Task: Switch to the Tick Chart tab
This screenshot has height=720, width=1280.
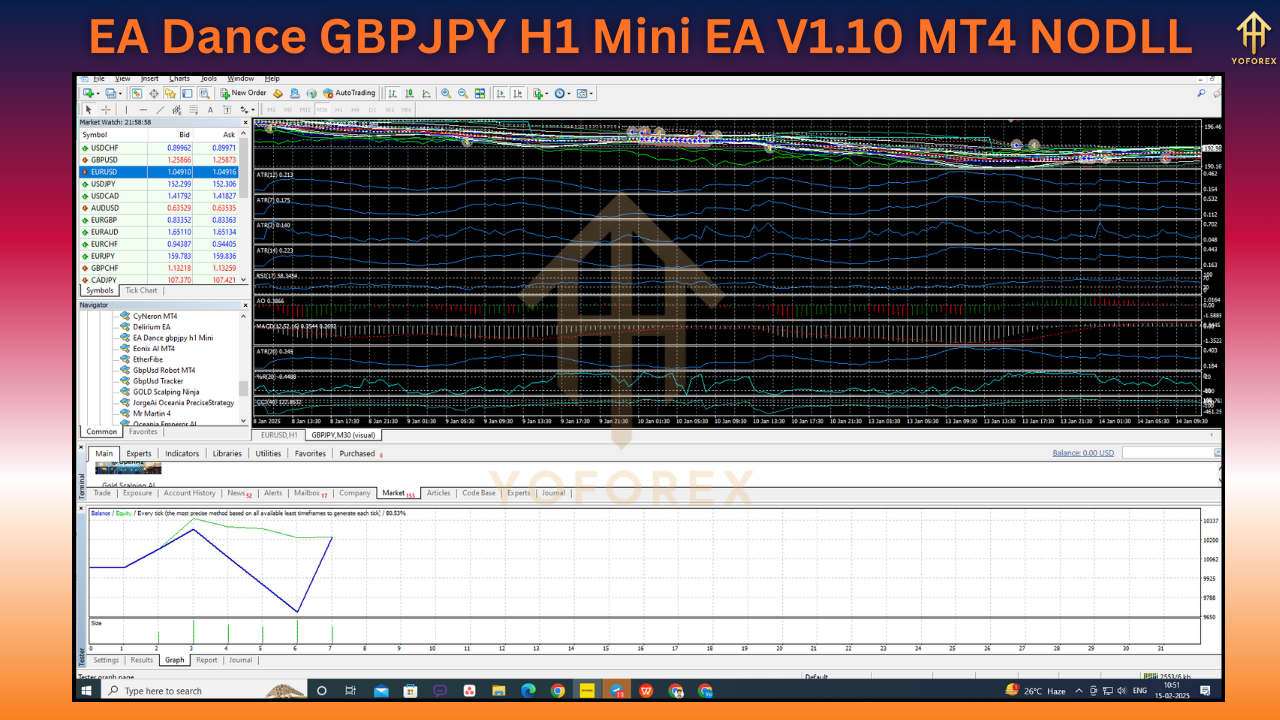Action: tap(141, 290)
